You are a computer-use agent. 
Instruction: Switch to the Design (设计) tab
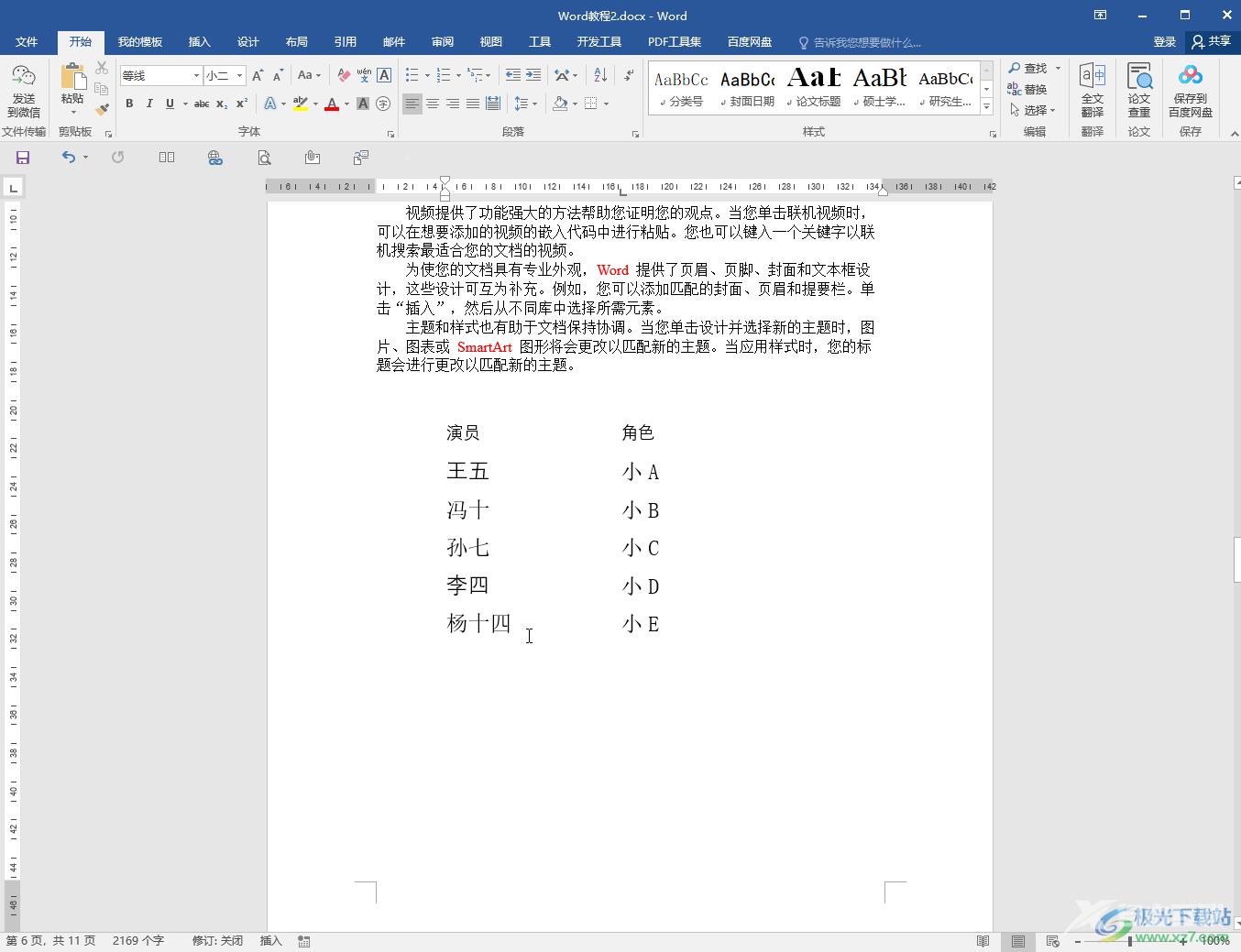click(x=247, y=41)
